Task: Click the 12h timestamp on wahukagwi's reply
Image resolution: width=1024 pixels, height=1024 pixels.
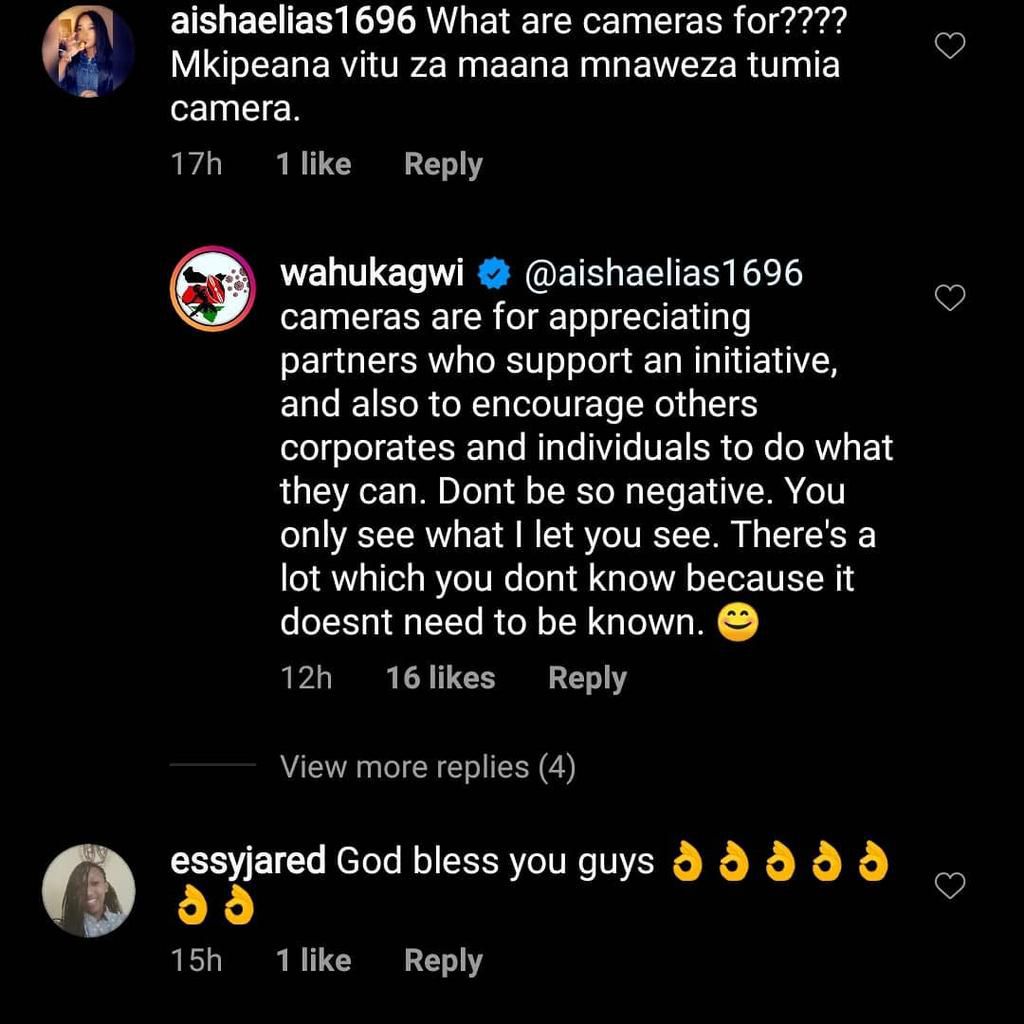Action: (309, 677)
